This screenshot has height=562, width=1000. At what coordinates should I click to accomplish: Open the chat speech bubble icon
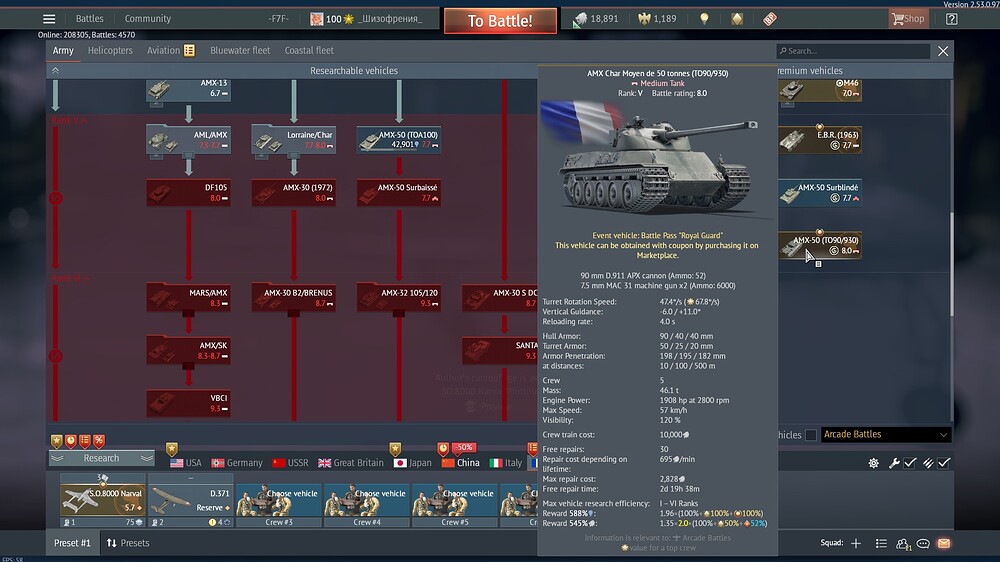tap(923, 543)
